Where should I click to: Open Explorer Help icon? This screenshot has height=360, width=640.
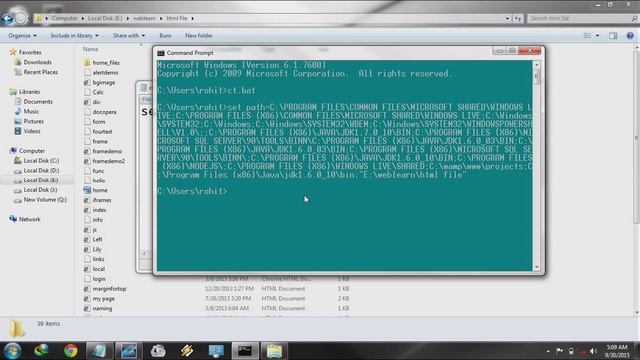tap(630, 36)
